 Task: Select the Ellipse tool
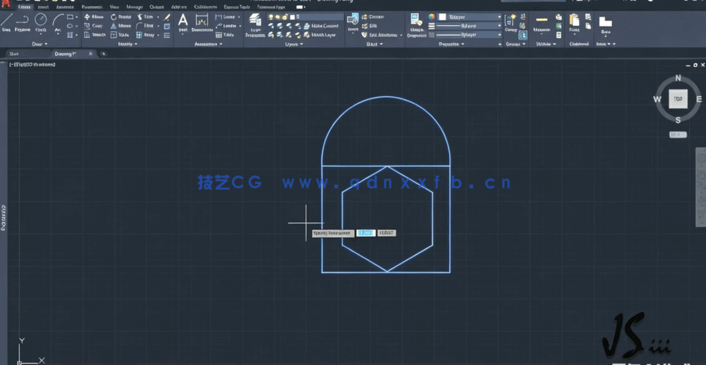[x=70, y=26]
